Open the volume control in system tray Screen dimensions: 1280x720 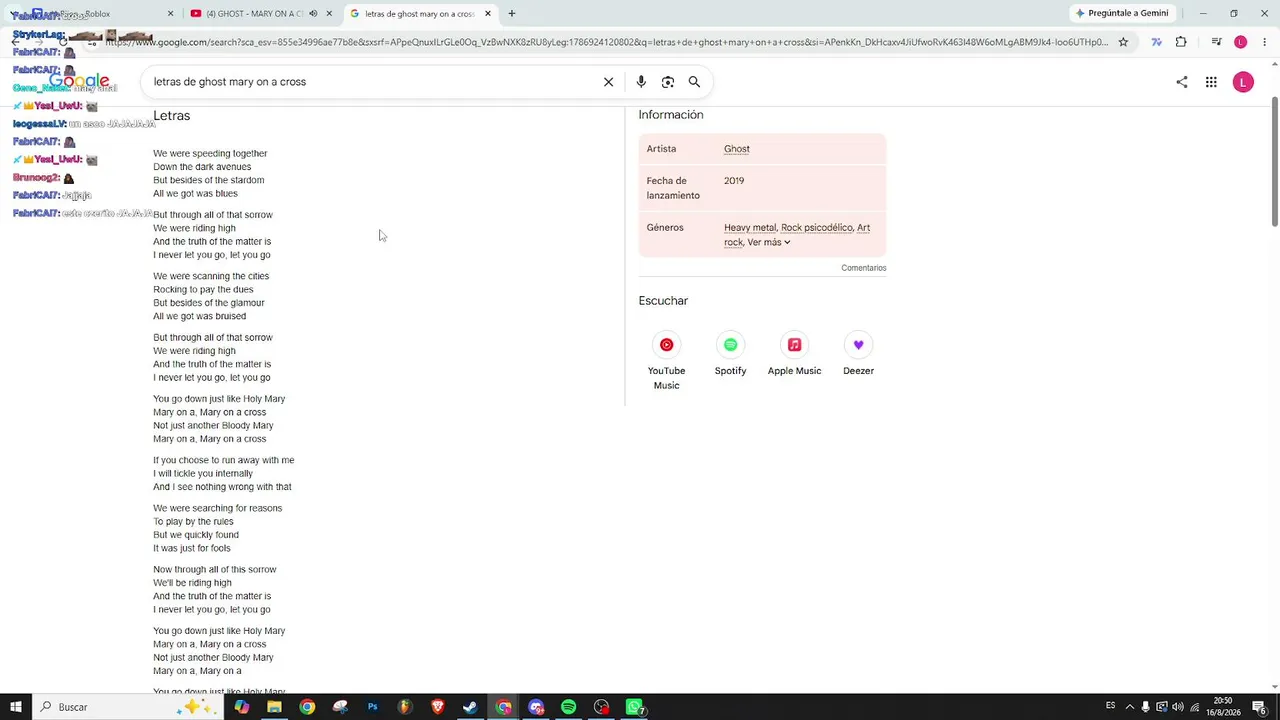(x=1178, y=707)
